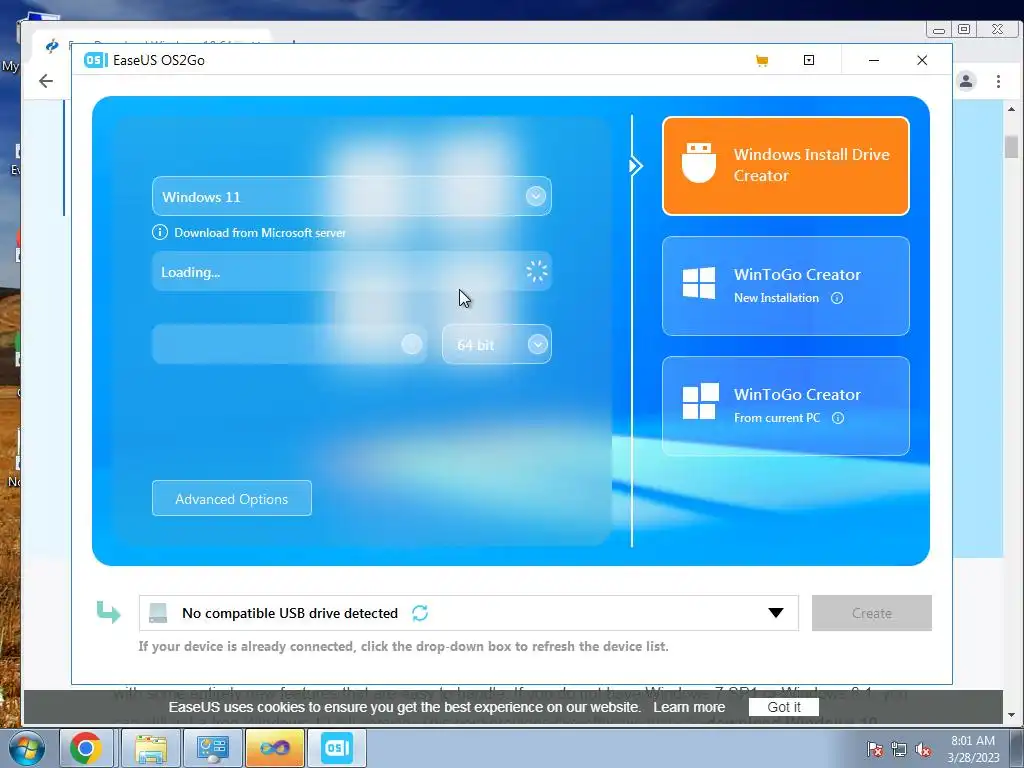1024x768 pixels.
Task: Select Windows Install Drive Creator mode
Action: tap(786, 166)
